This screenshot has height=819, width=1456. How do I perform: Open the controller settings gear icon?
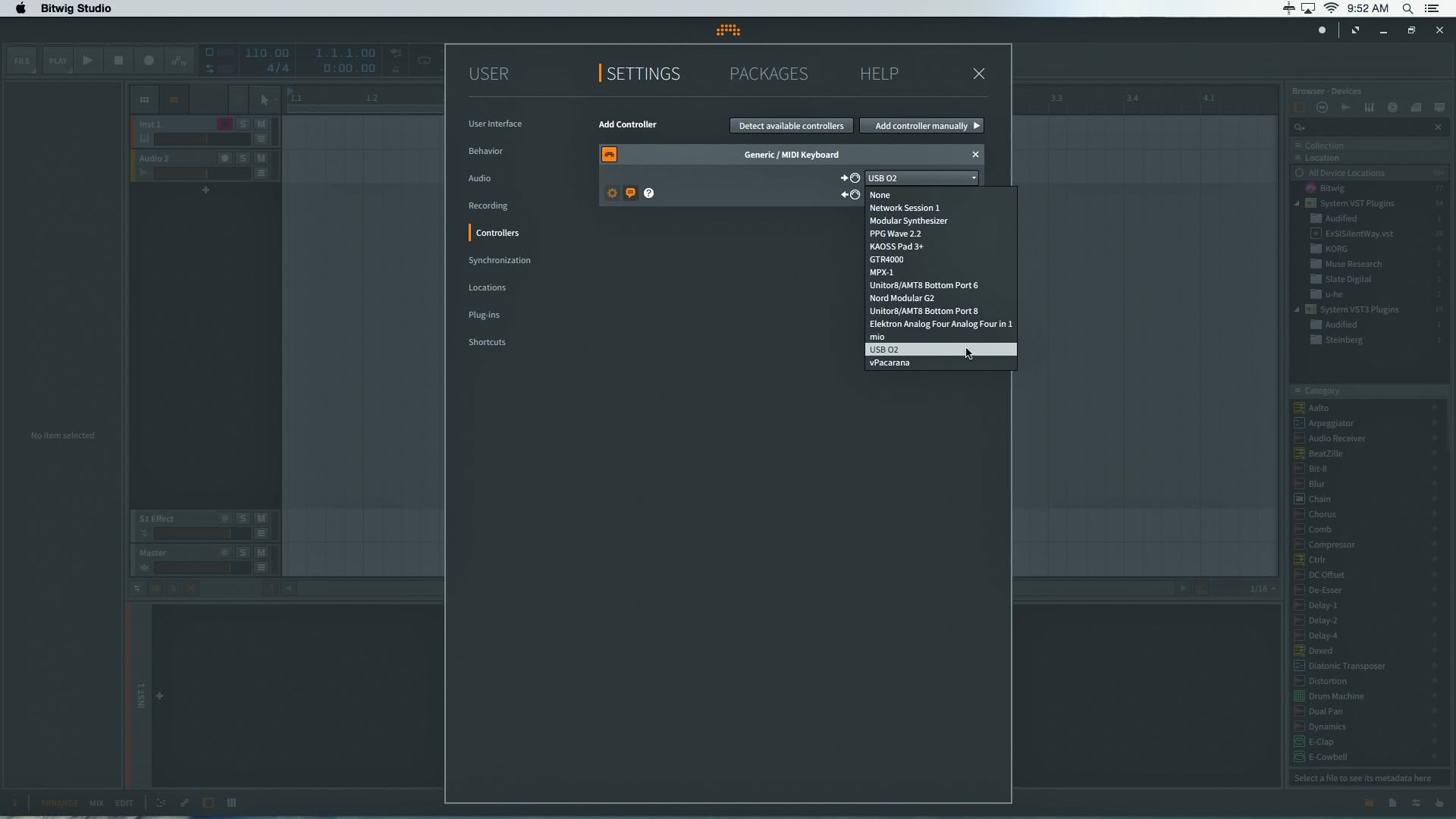(x=612, y=193)
